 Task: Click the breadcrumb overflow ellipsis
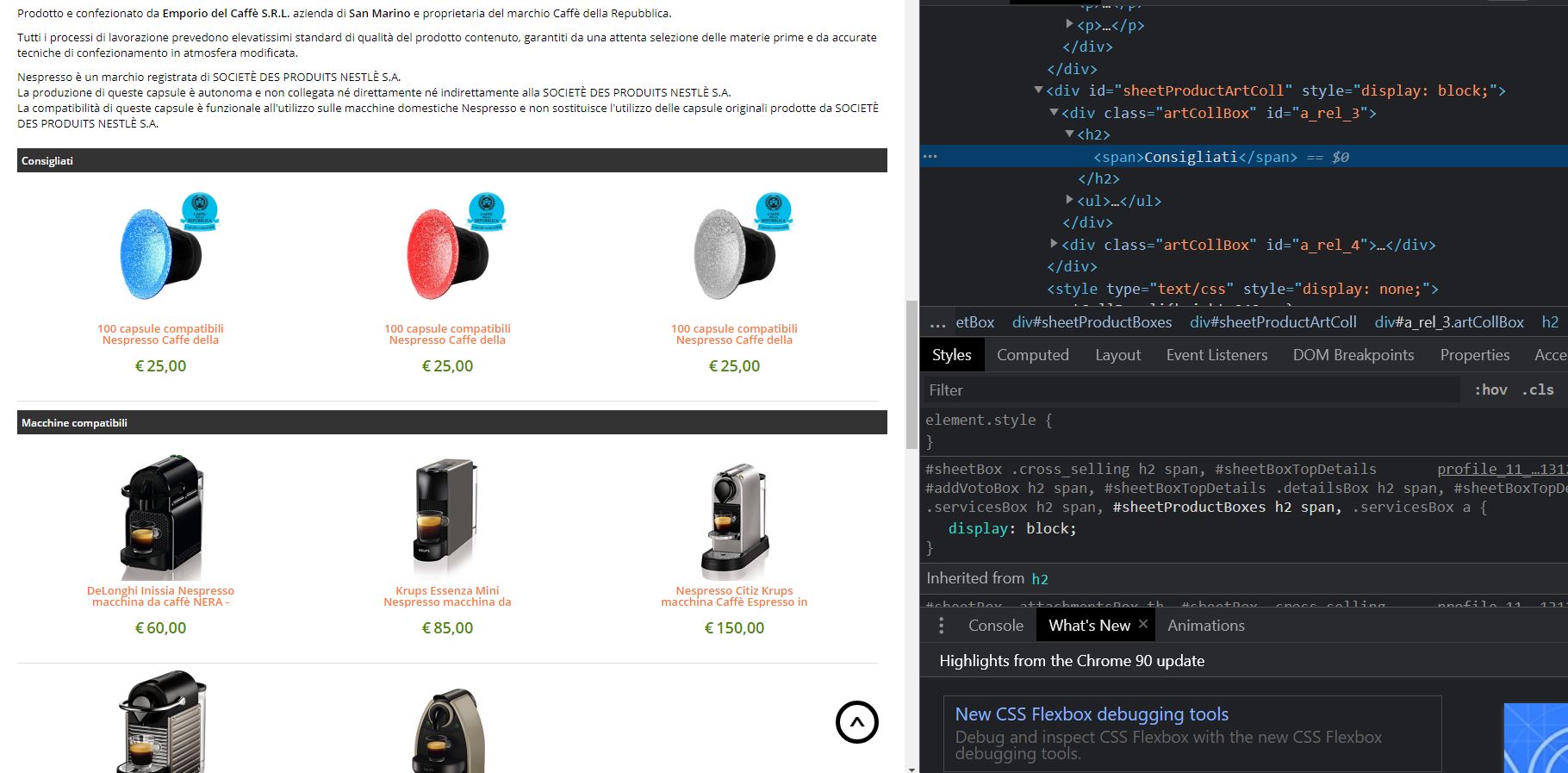[938, 323]
